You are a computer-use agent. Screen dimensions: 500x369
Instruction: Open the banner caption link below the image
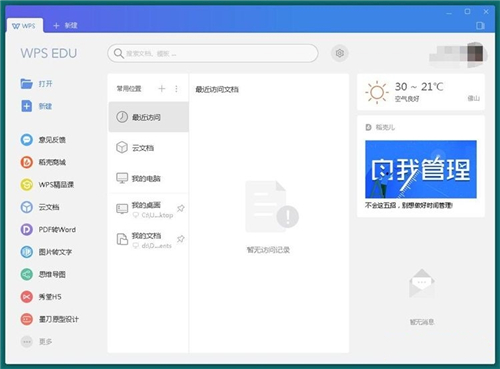tap(409, 205)
